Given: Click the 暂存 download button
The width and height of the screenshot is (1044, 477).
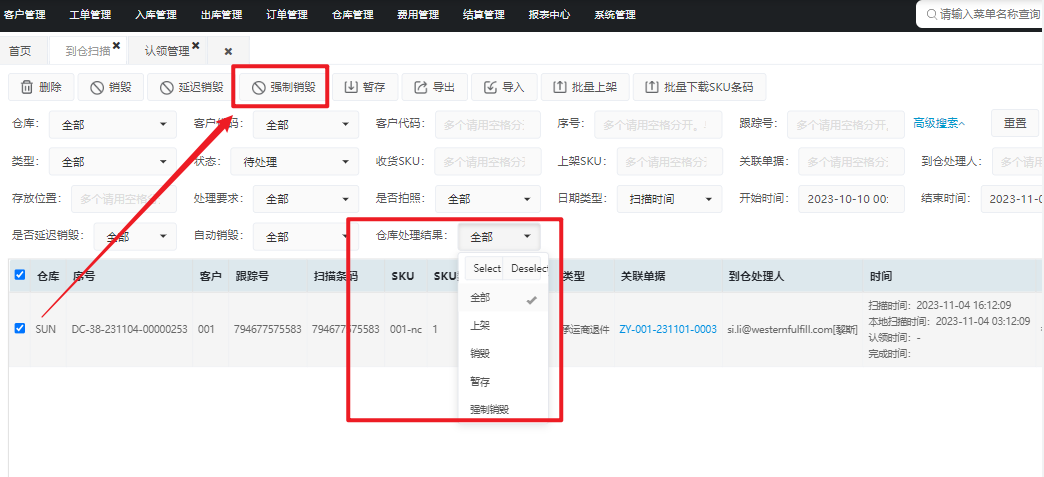Looking at the screenshot, I should pos(364,87).
